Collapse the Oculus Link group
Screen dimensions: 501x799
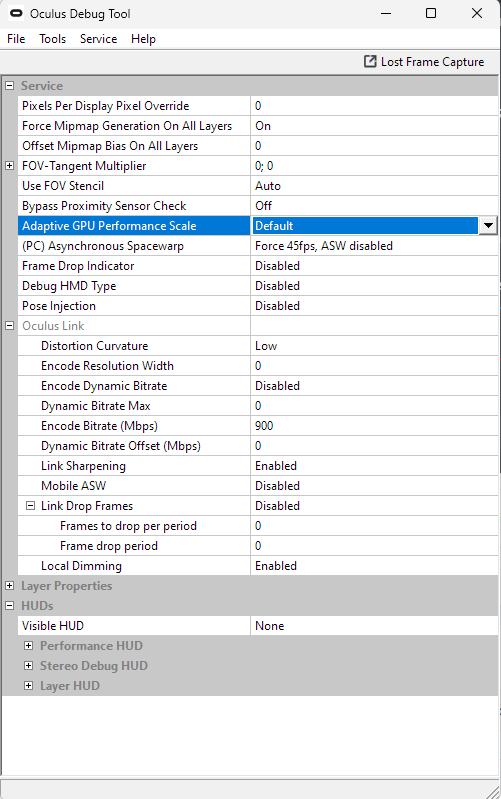pos(9,326)
